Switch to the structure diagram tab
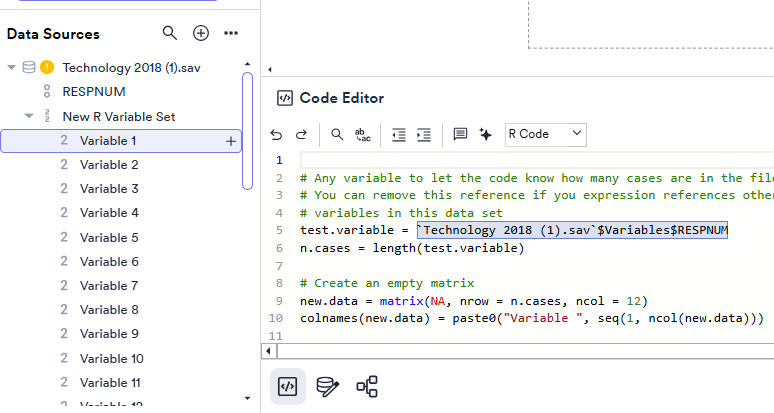The height and width of the screenshot is (413, 774). click(367, 386)
